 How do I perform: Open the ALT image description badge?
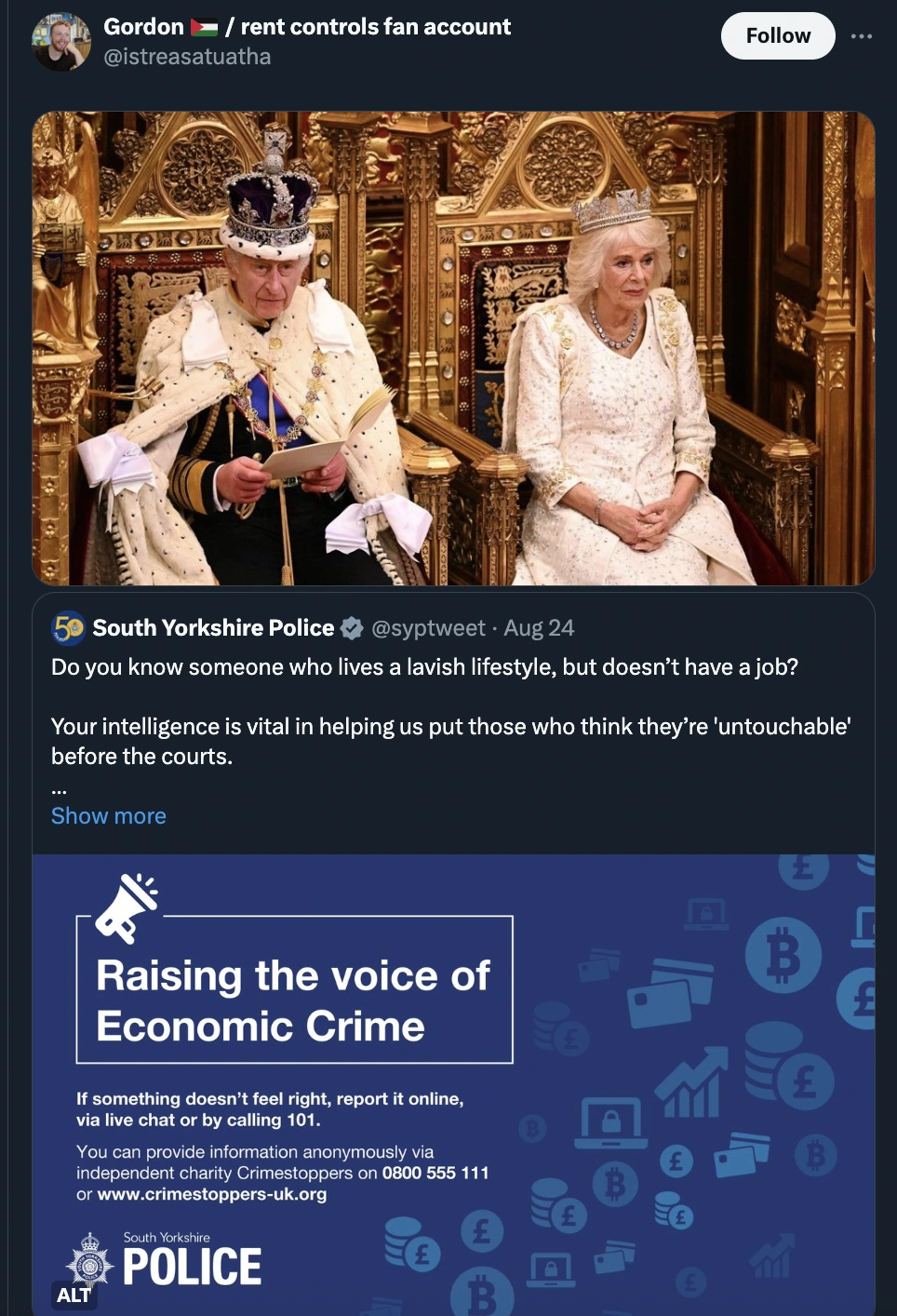point(74,1295)
